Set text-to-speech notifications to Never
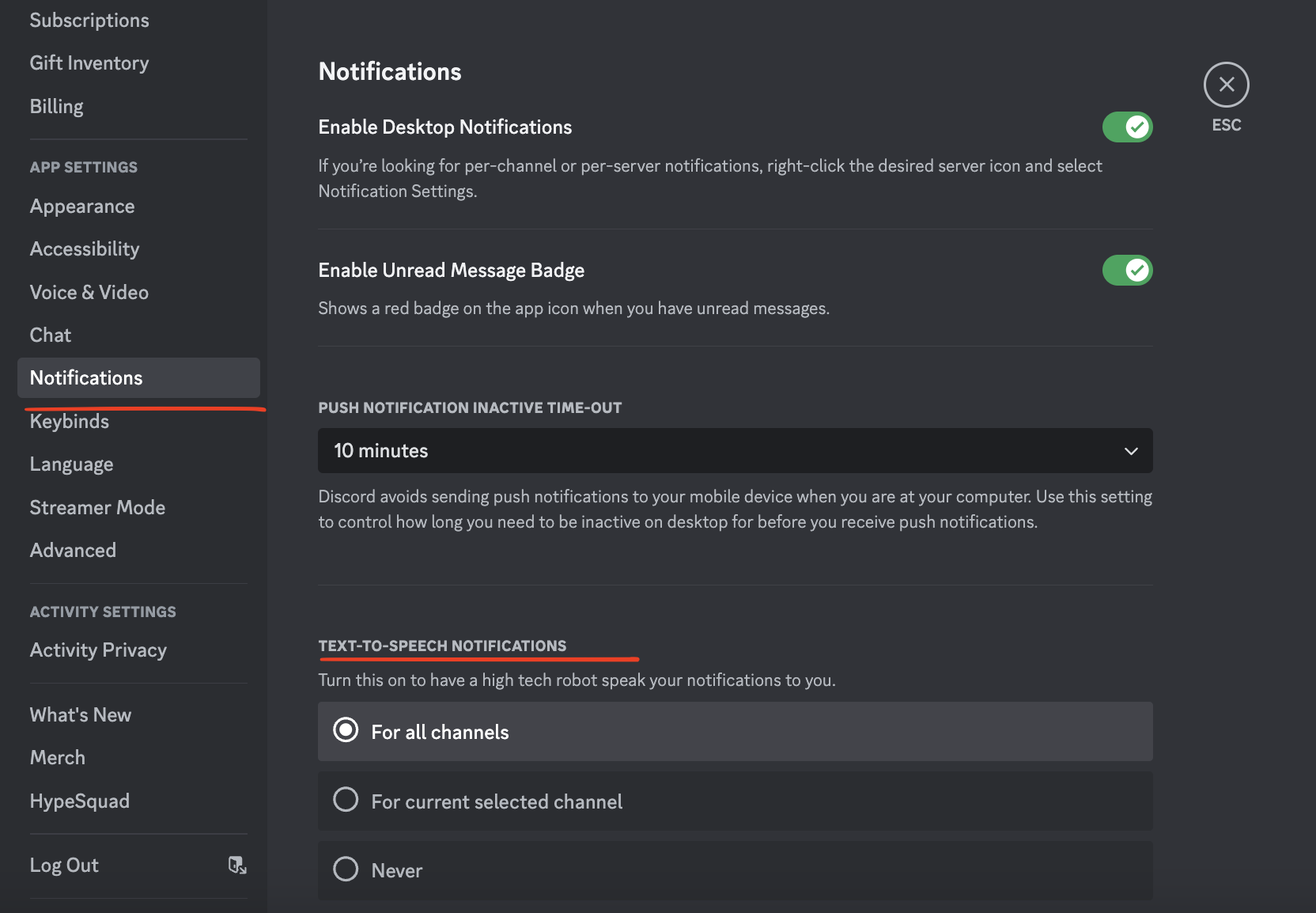 tap(346, 869)
